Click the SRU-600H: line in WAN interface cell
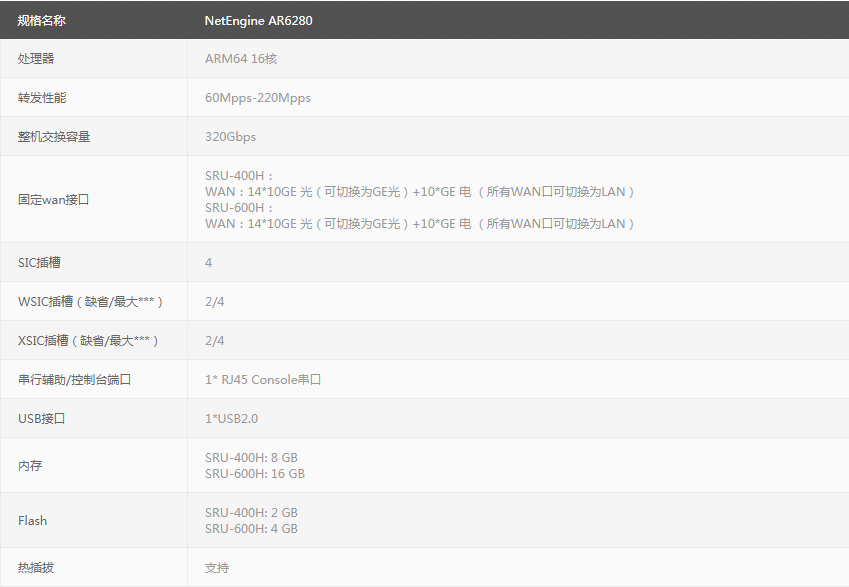The height and width of the screenshot is (587, 849). [239, 207]
